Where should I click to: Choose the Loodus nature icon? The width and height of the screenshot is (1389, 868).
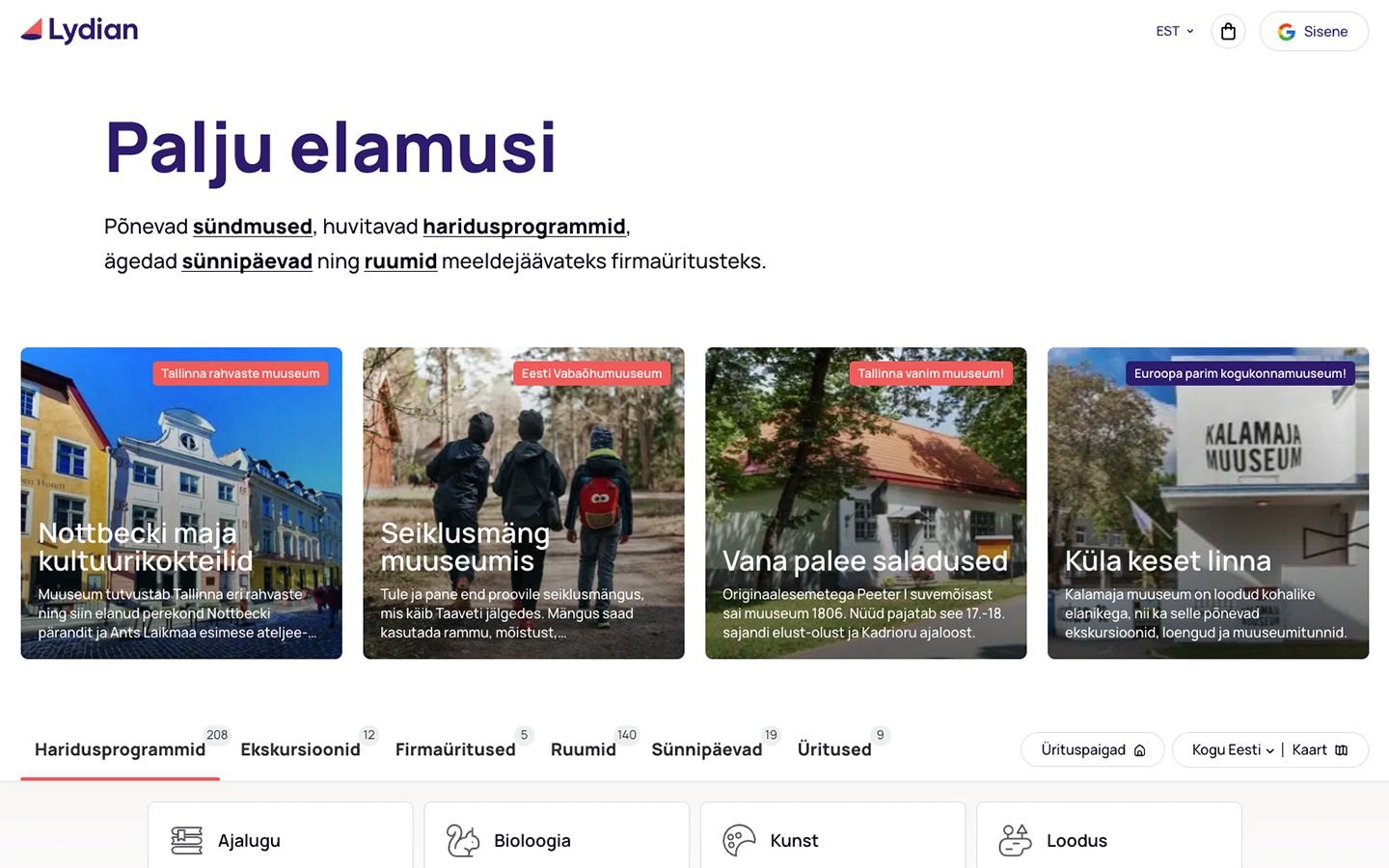click(1015, 841)
